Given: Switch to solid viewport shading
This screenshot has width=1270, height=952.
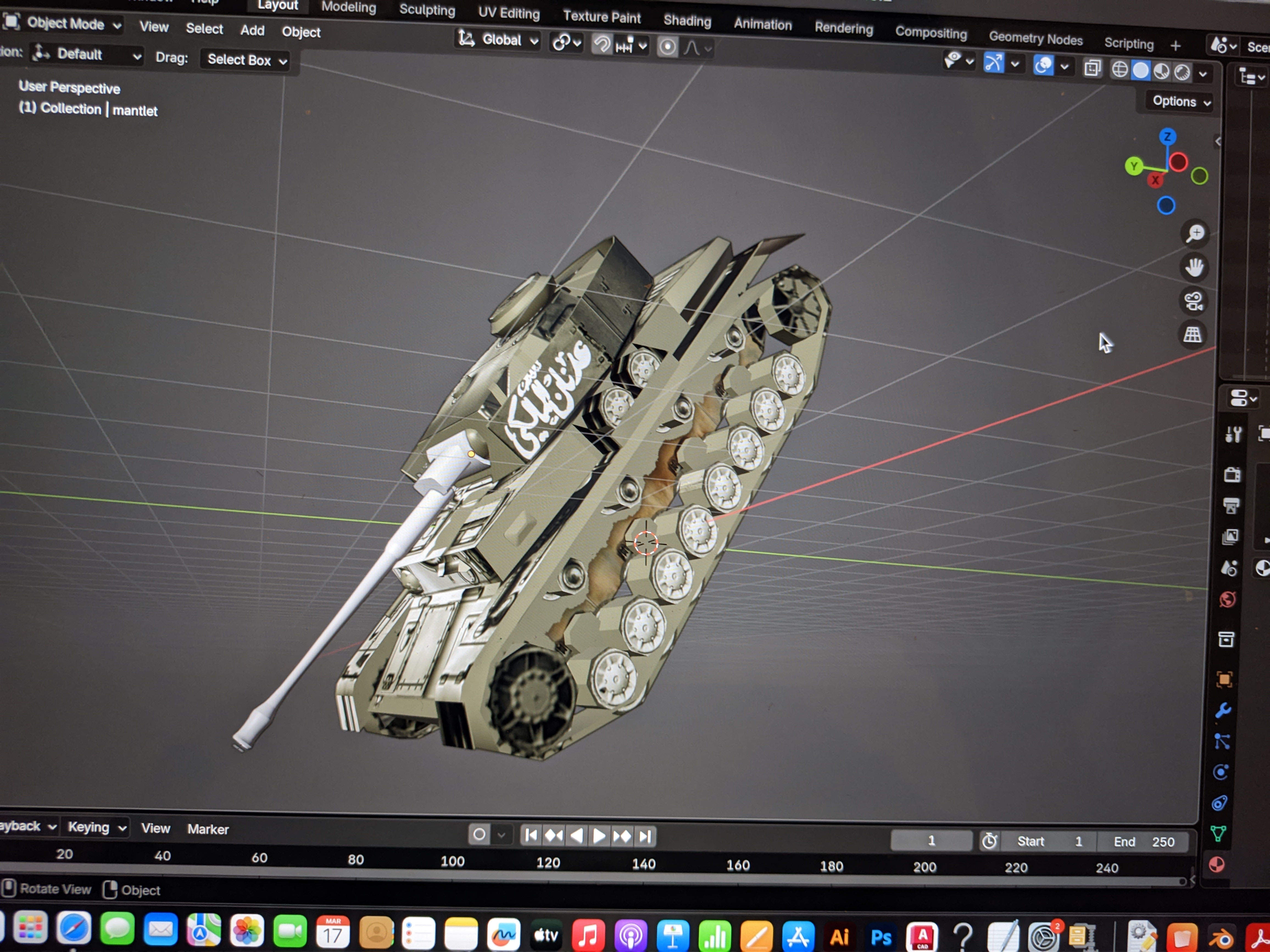Looking at the screenshot, I should point(1141,71).
